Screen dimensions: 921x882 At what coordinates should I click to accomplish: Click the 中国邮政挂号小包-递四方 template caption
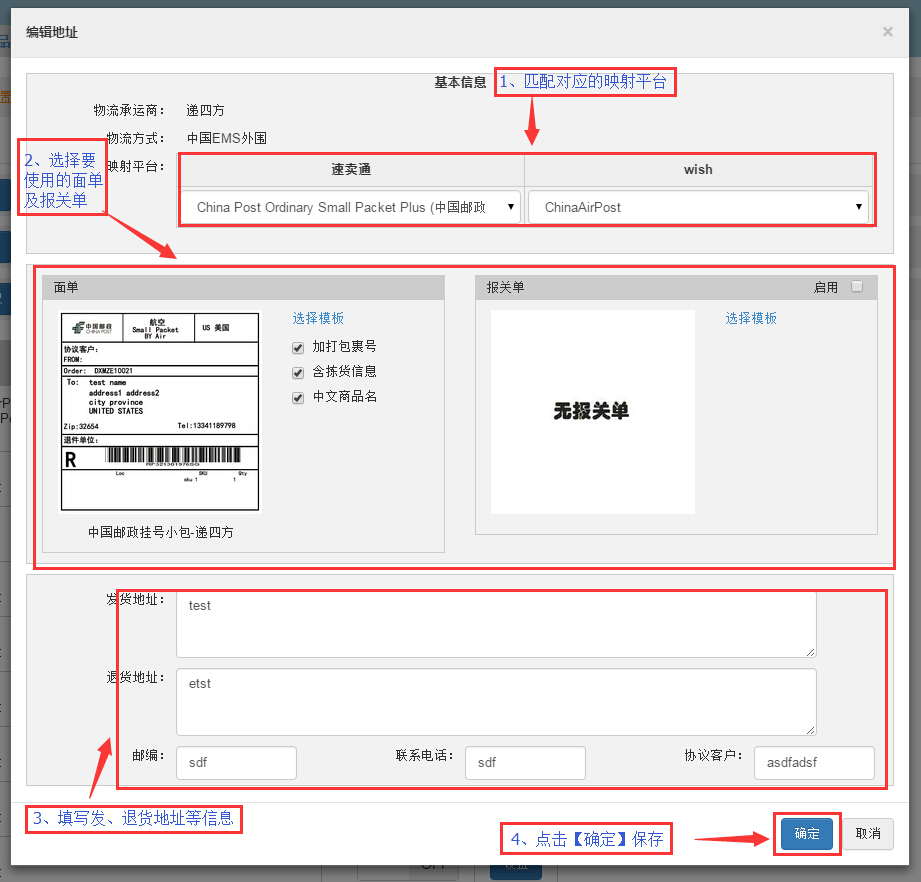pos(160,533)
